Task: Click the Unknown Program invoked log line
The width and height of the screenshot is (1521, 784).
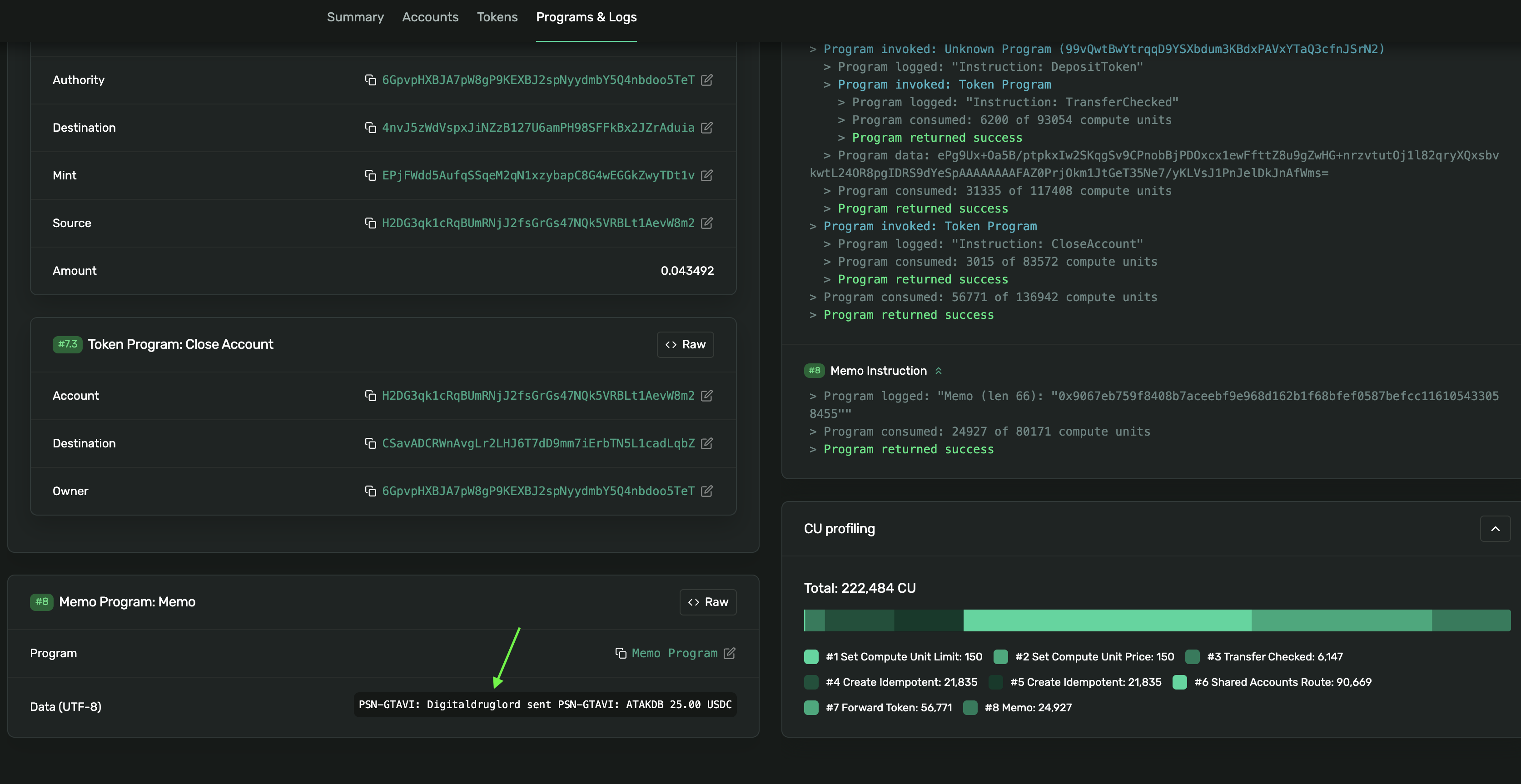Action: (1104, 49)
